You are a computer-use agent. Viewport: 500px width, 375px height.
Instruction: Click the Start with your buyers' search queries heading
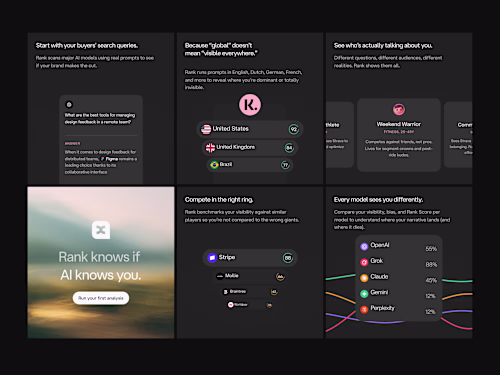pos(87,45)
